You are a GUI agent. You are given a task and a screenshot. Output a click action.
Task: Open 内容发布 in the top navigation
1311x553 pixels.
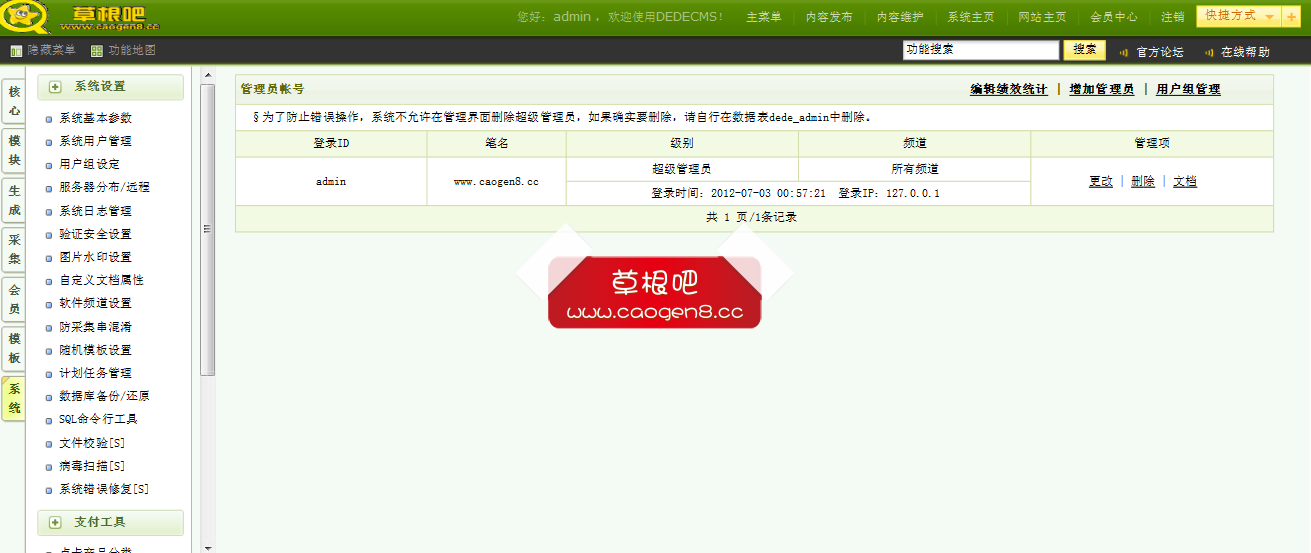point(829,17)
